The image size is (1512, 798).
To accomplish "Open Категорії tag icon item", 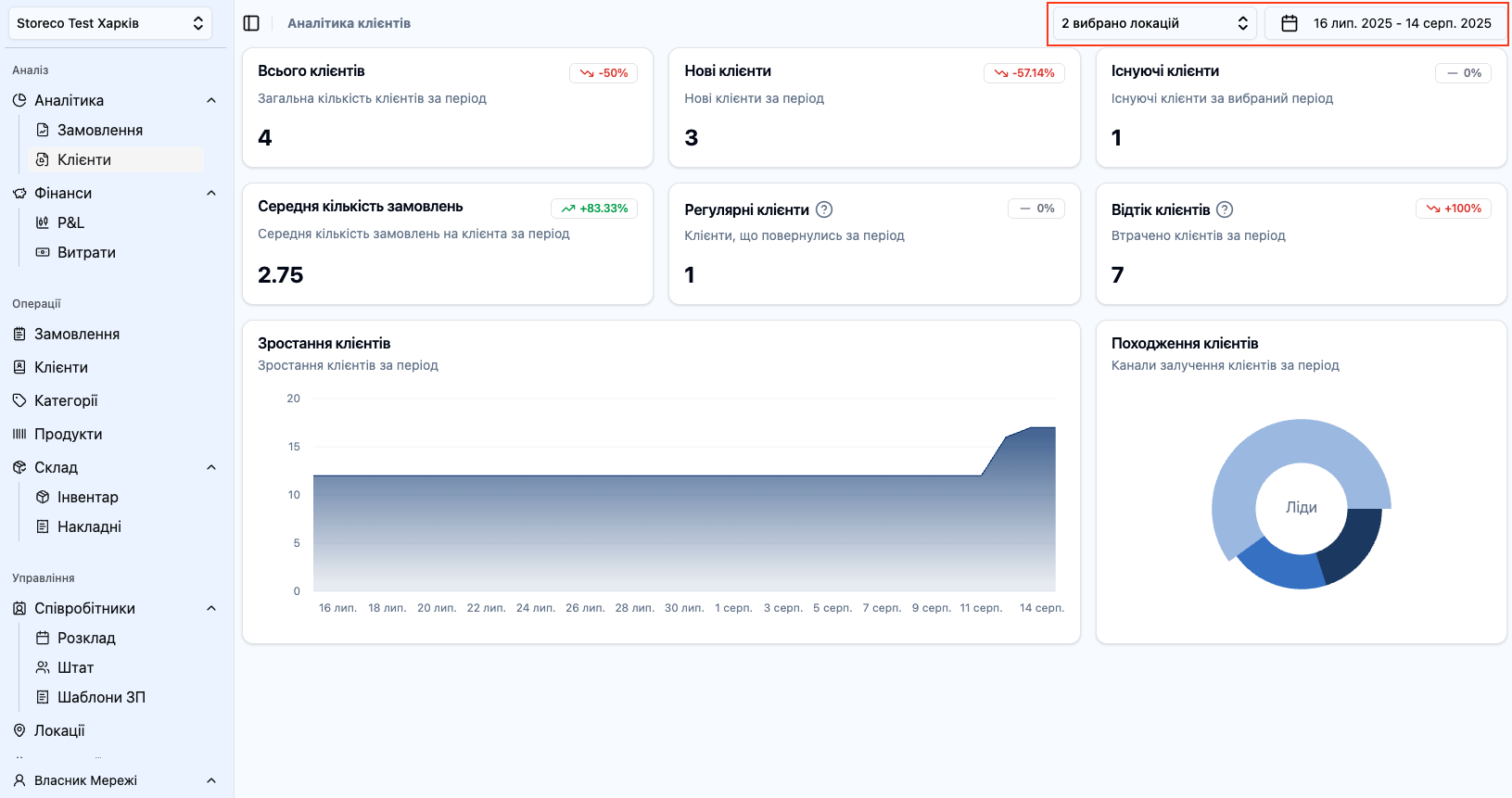I will (x=65, y=400).
